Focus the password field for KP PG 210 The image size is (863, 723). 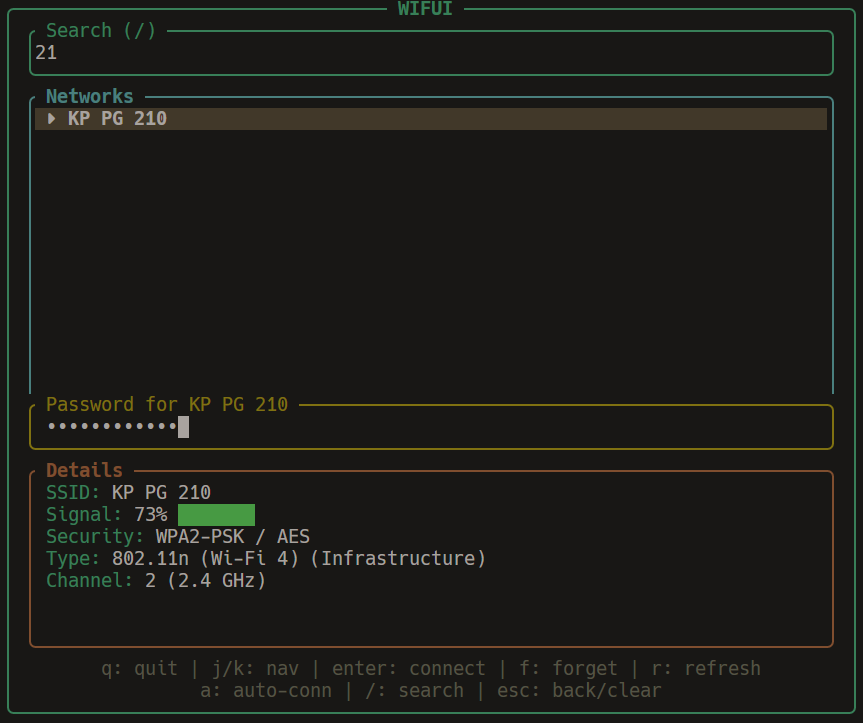tap(430, 428)
